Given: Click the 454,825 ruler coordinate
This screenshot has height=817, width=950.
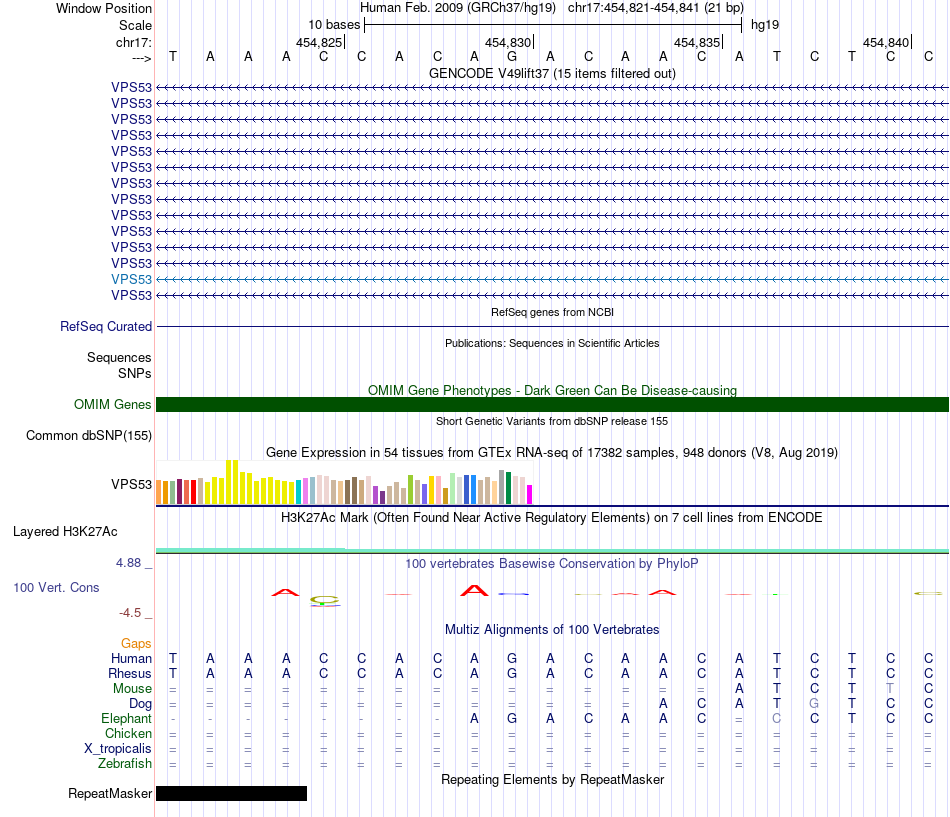Looking at the screenshot, I should pyautogui.click(x=319, y=42).
